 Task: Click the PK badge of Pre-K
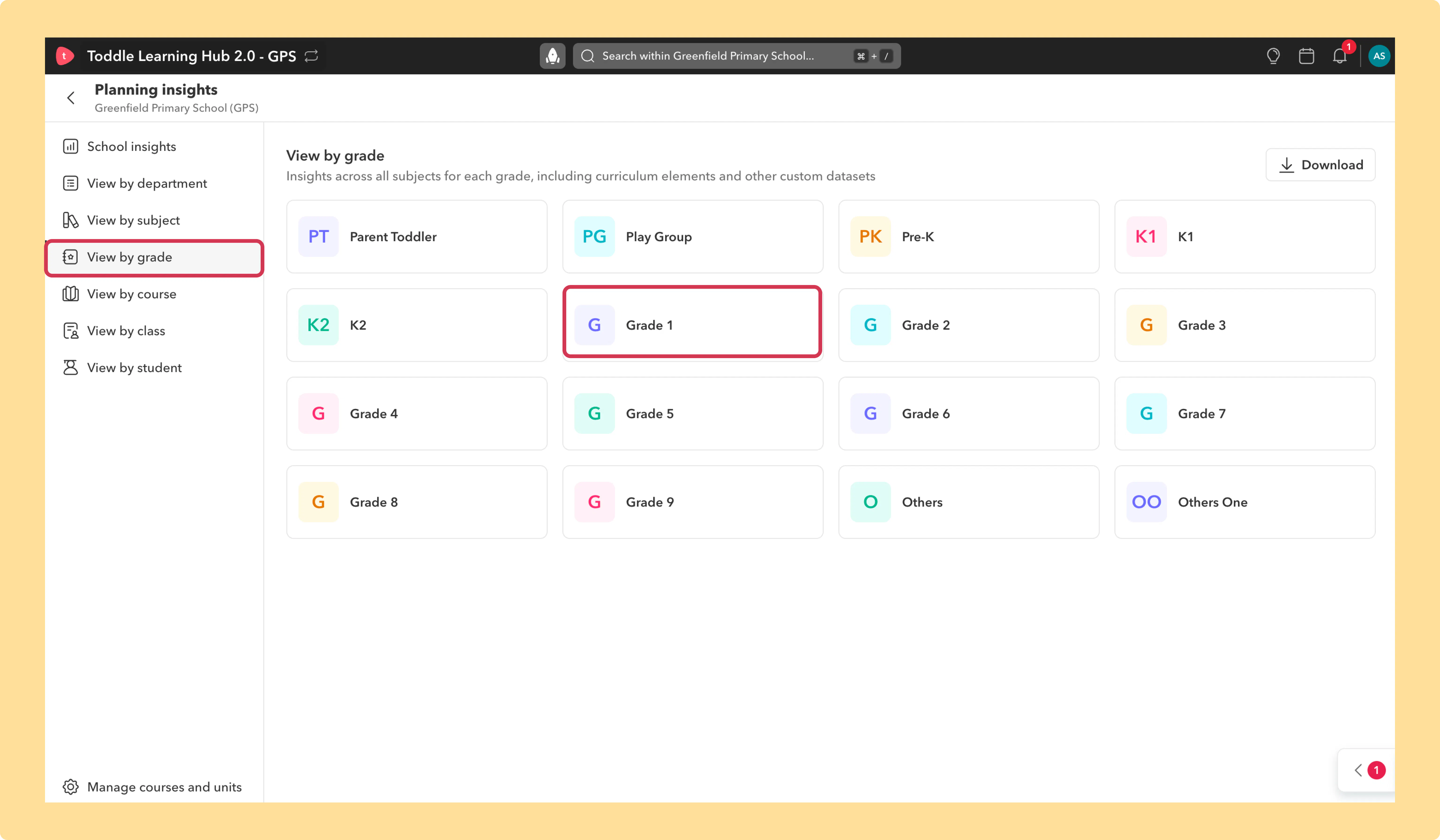[870, 236]
